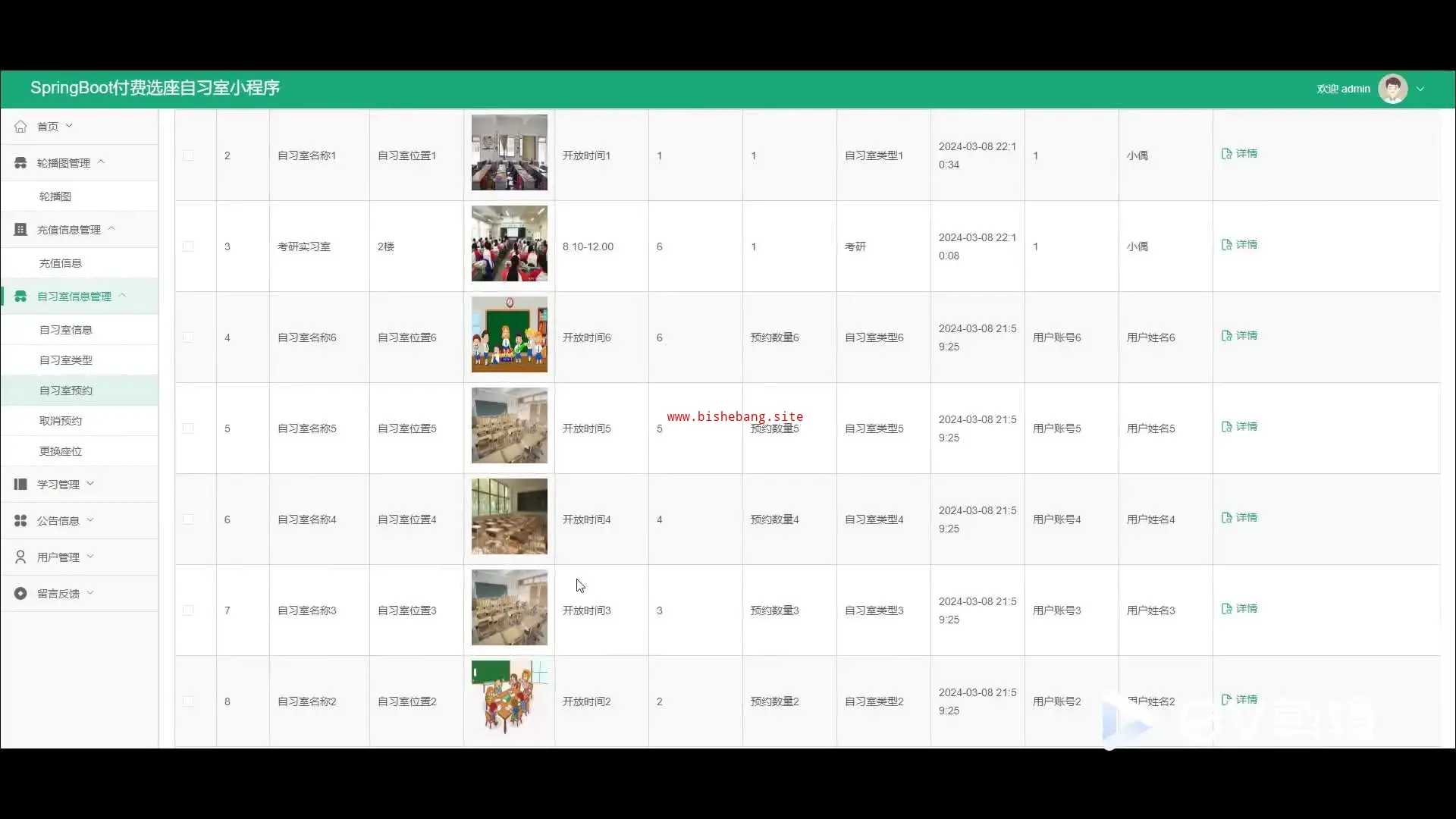Click the 充值信息管理 building icon
This screenshot has width=1456, height=819.
[20, 230]
